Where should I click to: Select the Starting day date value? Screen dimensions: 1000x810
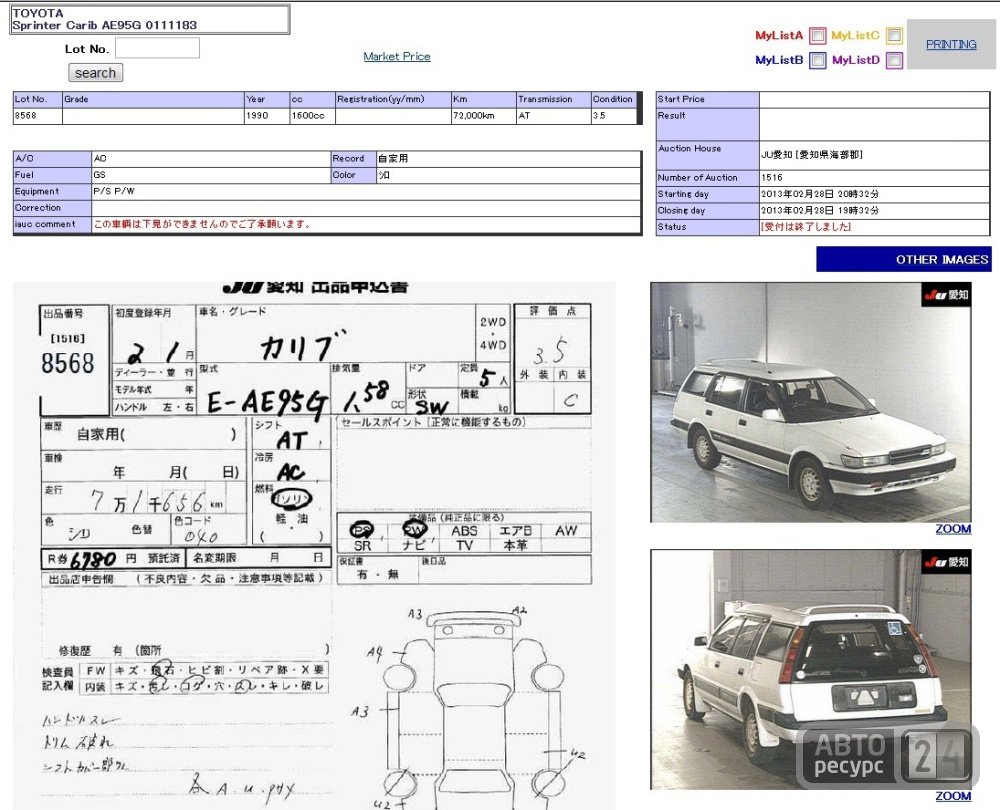click(819, 194)
